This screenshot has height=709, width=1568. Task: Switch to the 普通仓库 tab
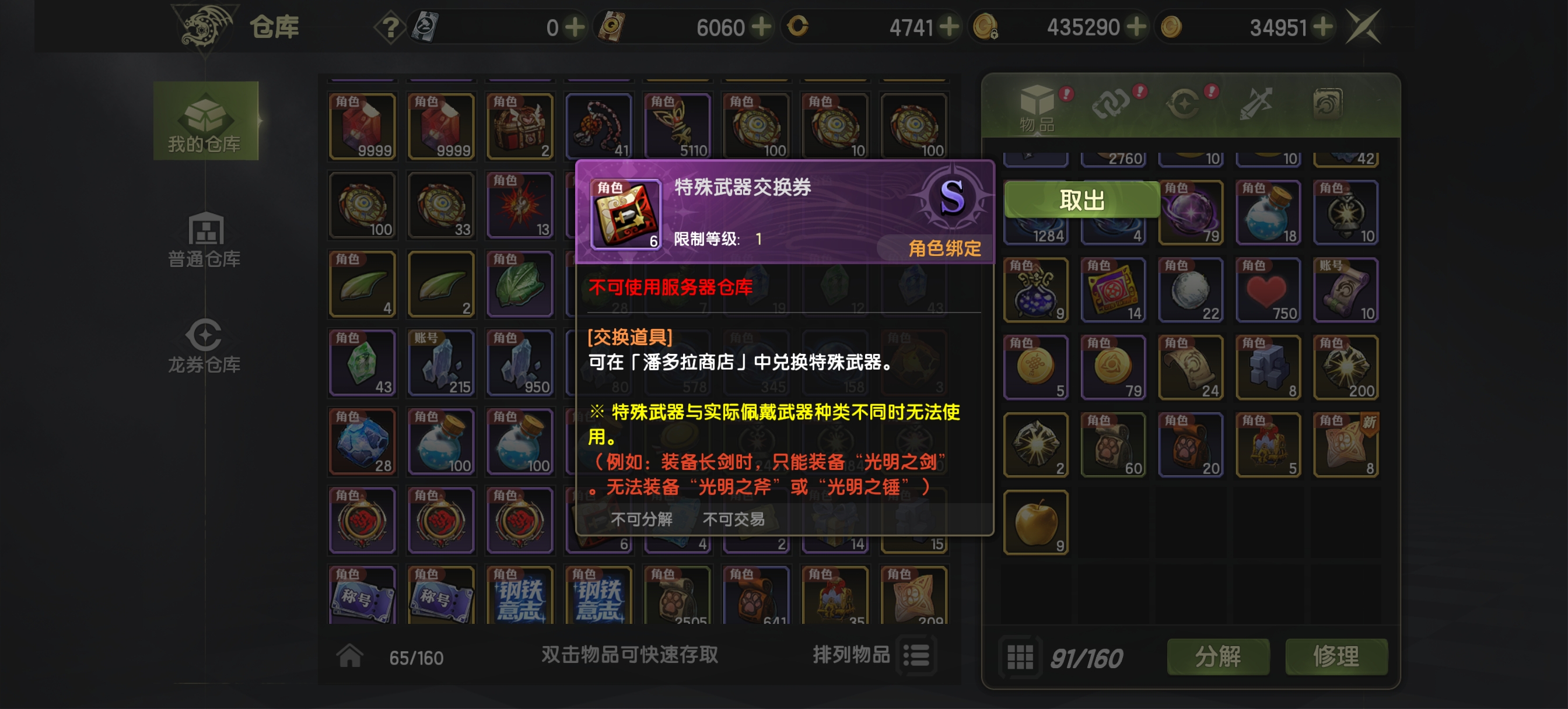(x=205, y=240)
